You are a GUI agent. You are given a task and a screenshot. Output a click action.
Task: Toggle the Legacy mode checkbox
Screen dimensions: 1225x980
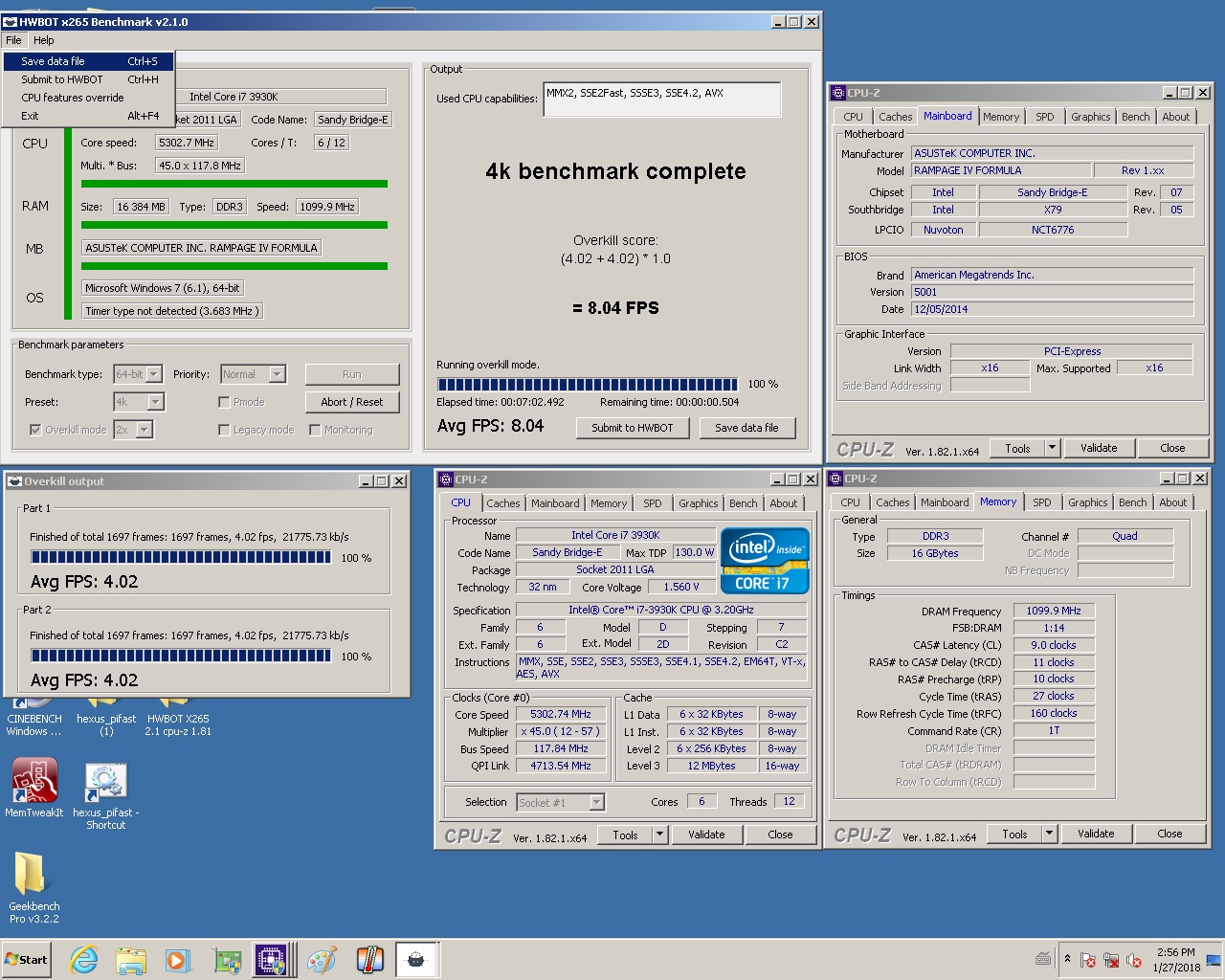tap(224, 430)
